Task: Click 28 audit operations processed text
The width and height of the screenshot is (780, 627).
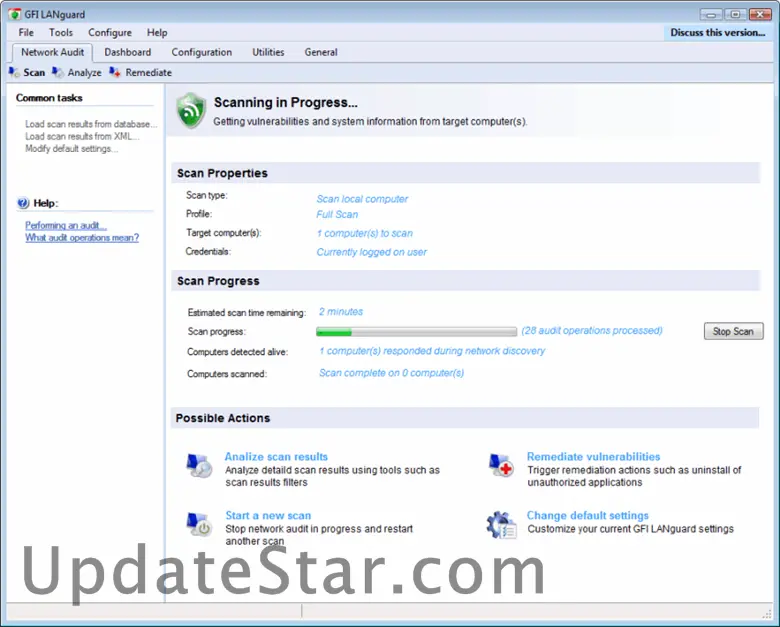Action: click(x=592, y=331)
